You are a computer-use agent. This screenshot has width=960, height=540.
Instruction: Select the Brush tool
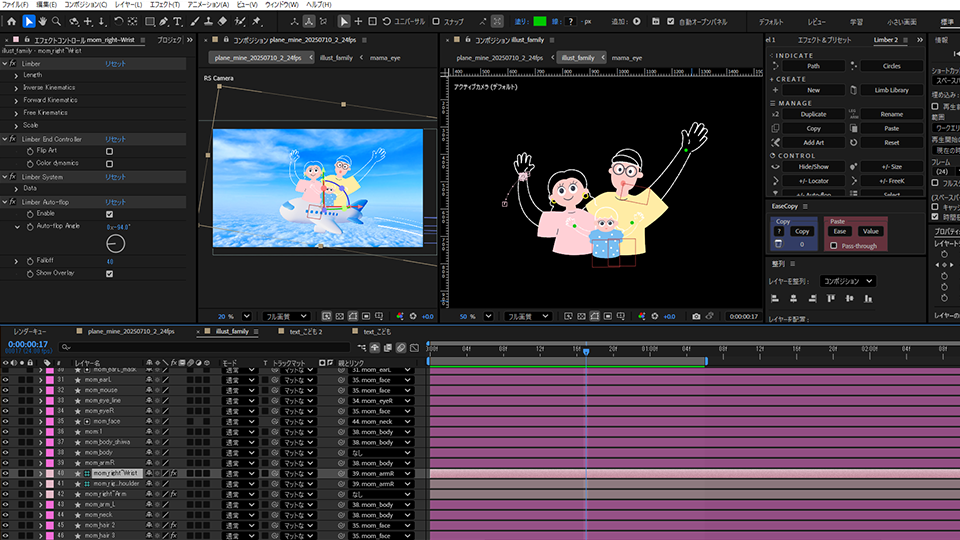195,21
